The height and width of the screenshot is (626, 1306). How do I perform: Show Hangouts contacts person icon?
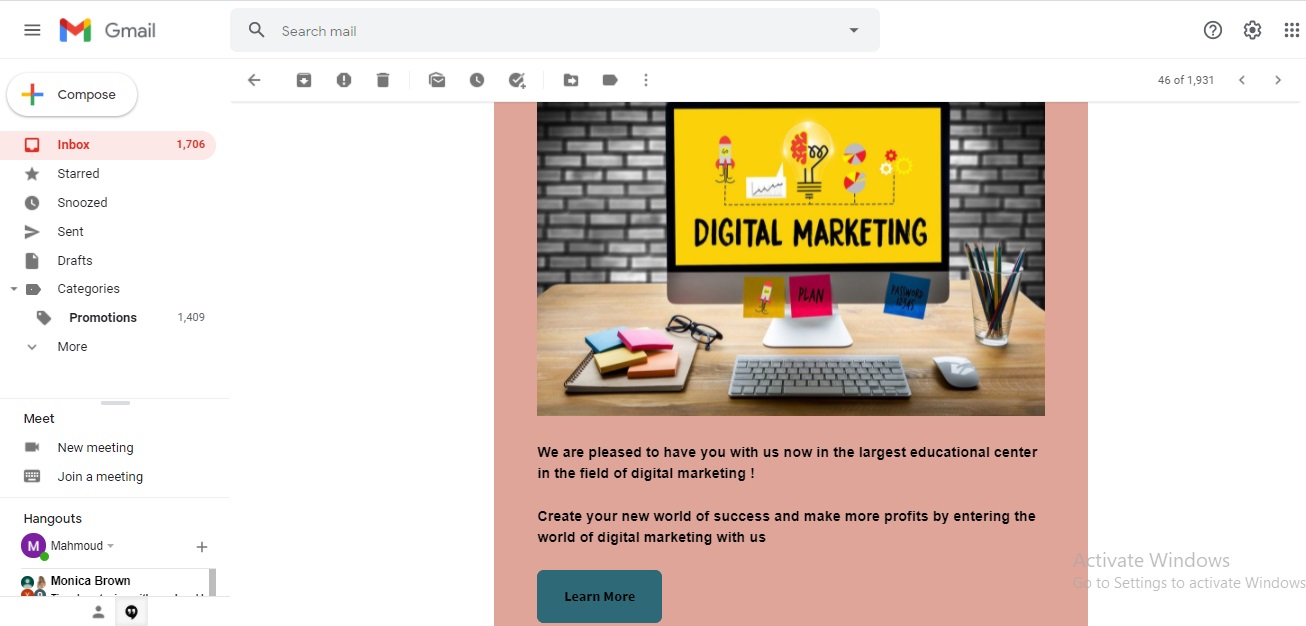point(98,612)
